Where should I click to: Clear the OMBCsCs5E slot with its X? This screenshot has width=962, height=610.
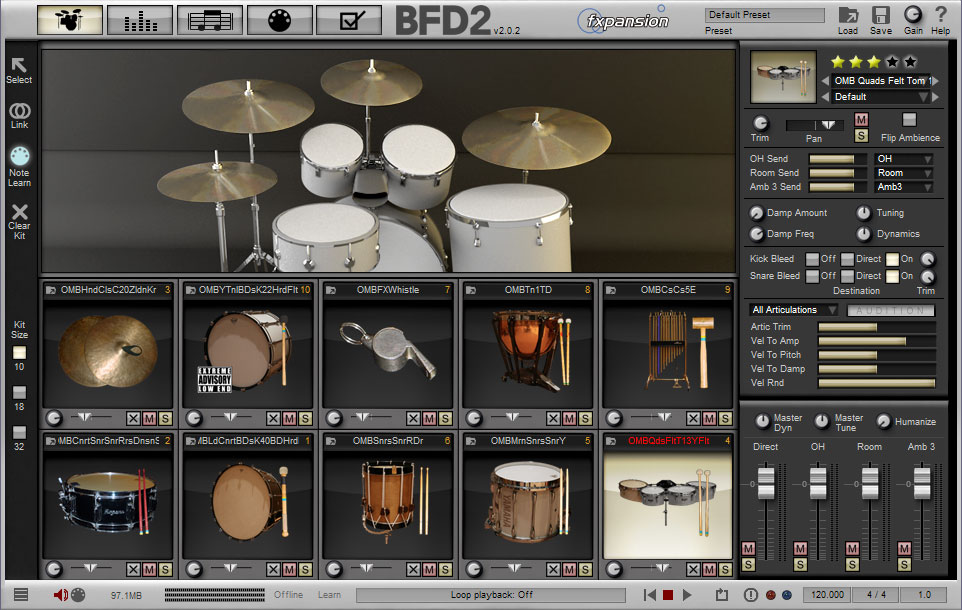tap(693, 419)
